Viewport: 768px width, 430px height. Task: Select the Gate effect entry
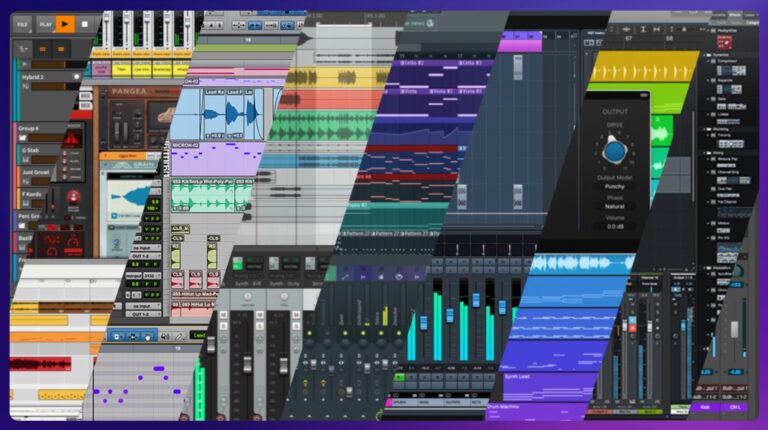click(720, 99)
